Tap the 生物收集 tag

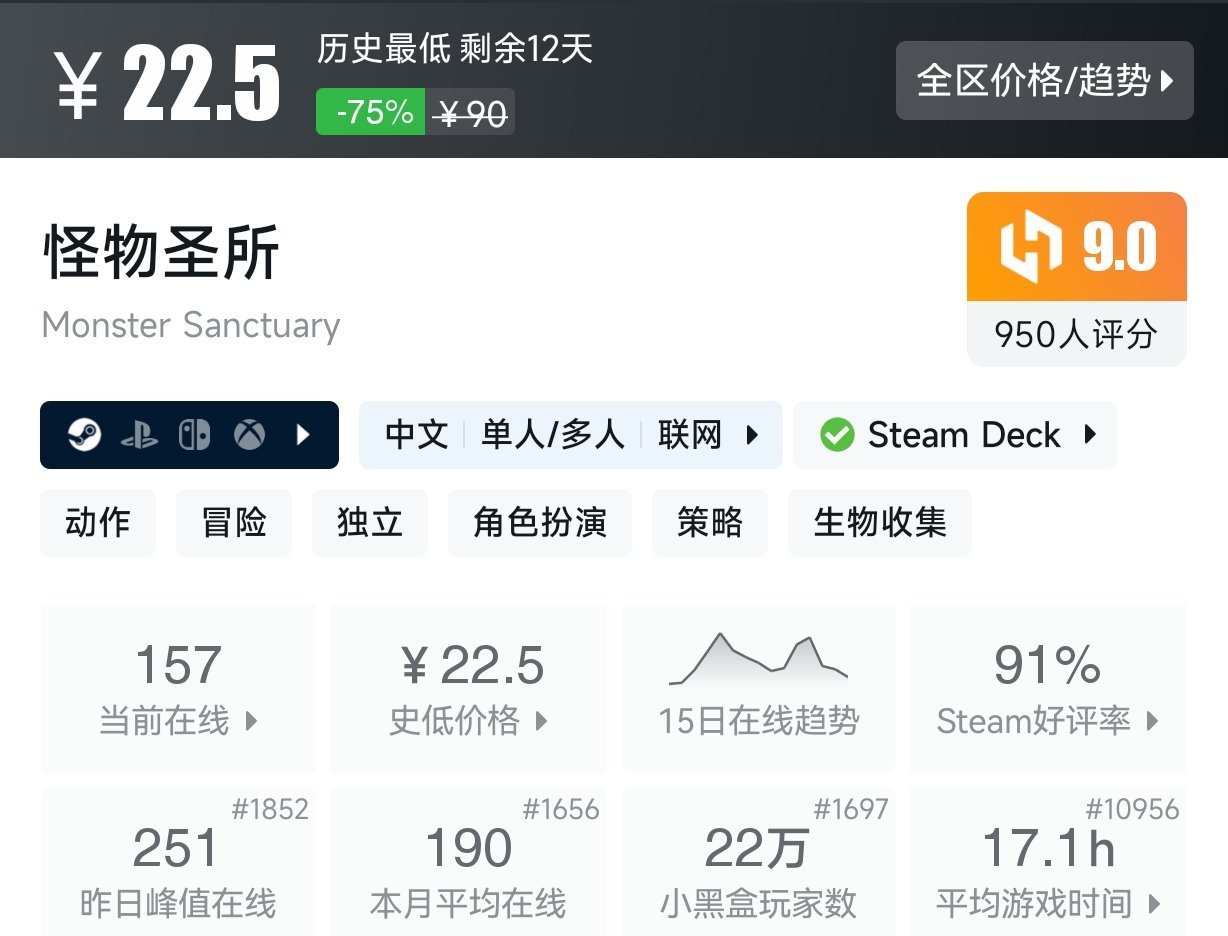click(x=880, y=522)
